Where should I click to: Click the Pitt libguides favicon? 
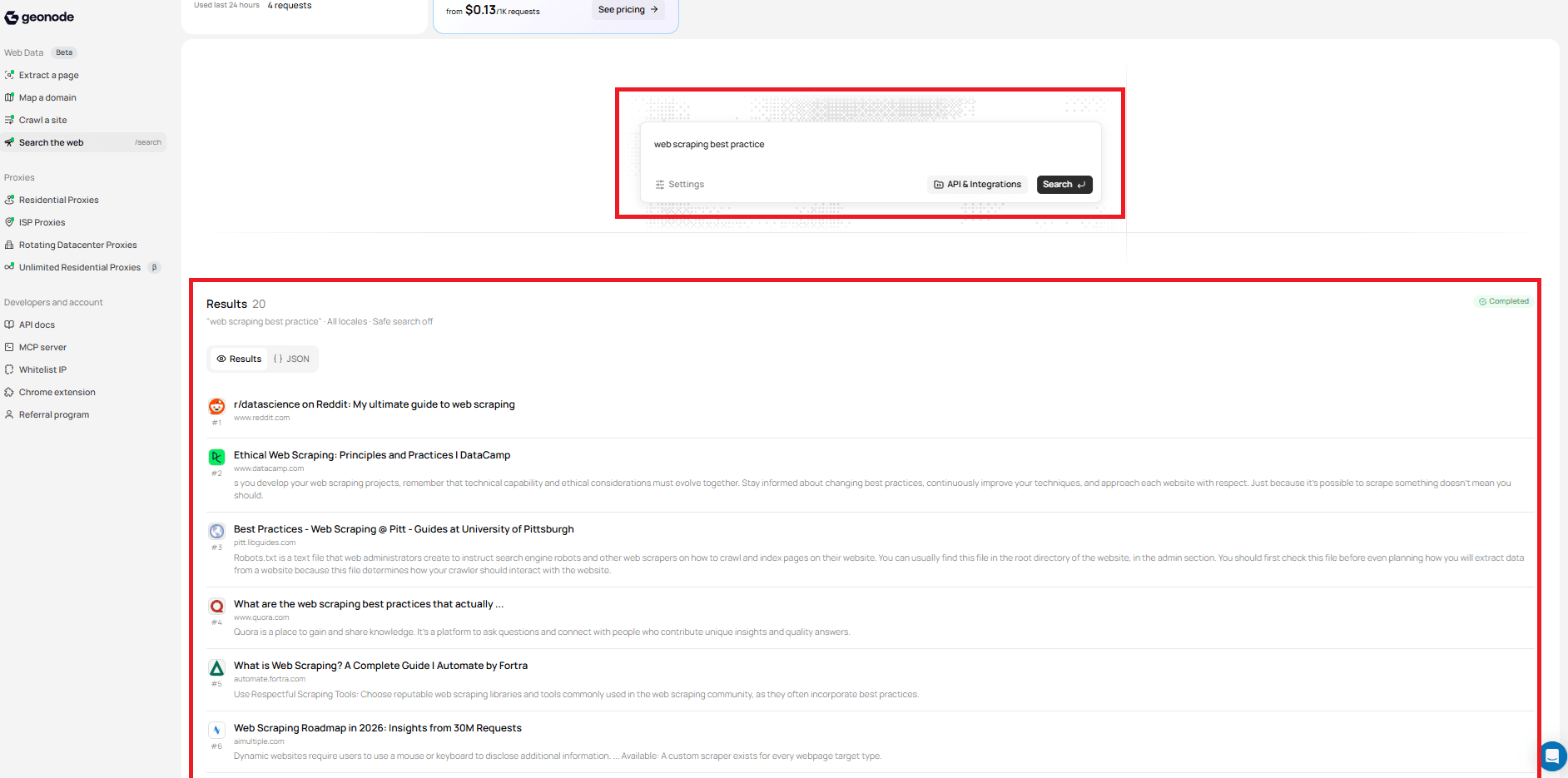216,531
